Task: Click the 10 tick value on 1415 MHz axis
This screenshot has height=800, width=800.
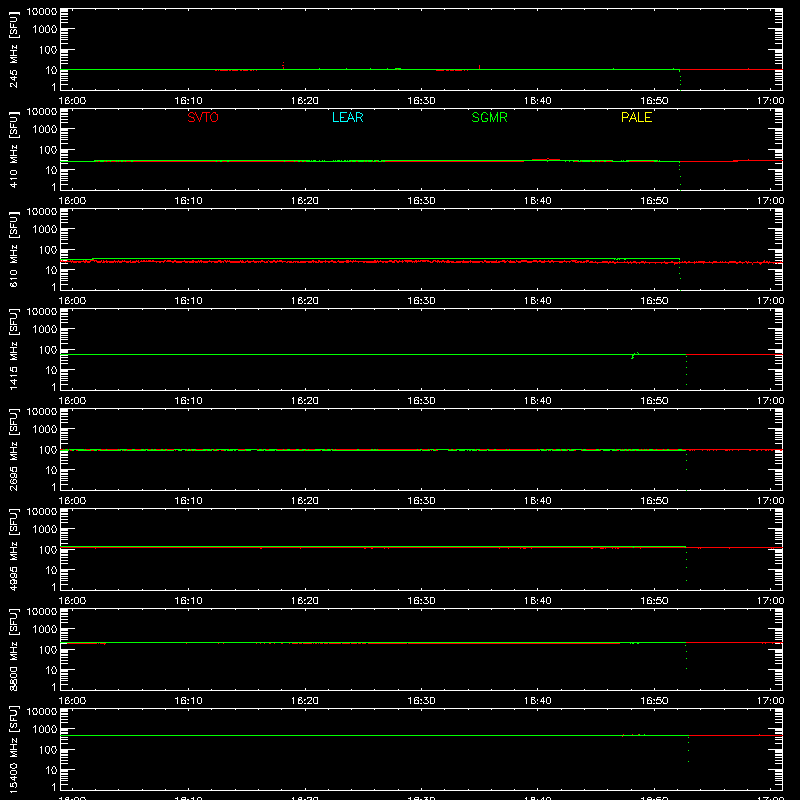Action: pos(51,370)
